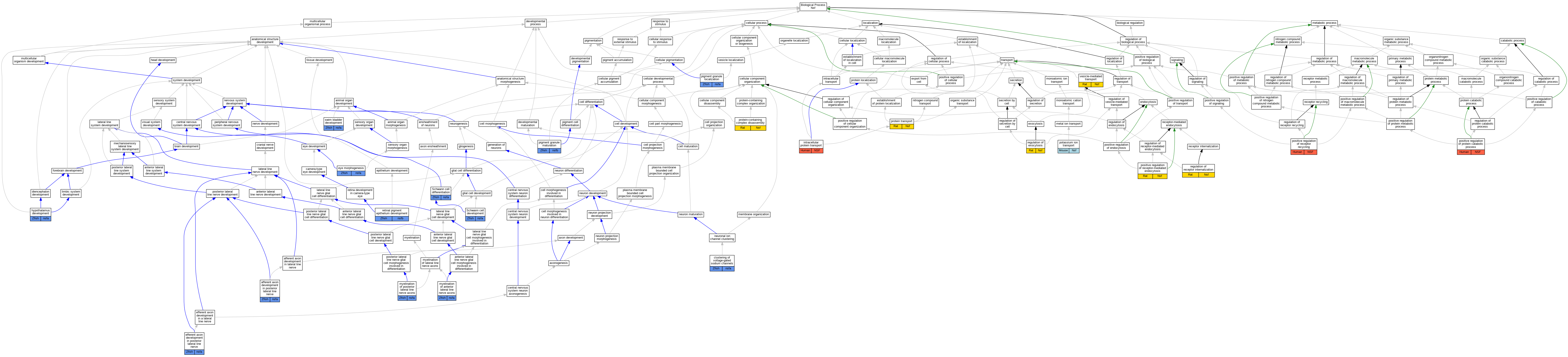Click "establishment of localization in cell" node
The height and width of the screenshot is (357, 1568).
click(x=852, y=60)
